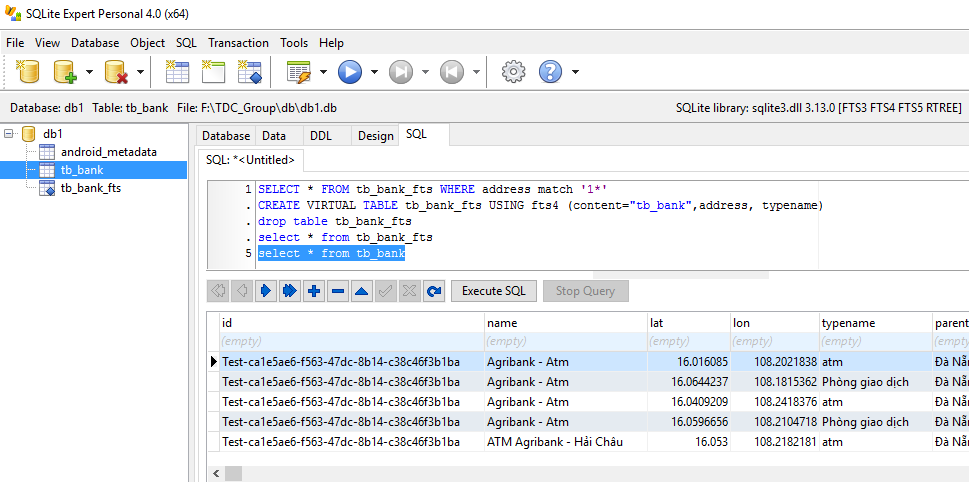Open the Object menu
The image size is (969, 482).
(148, 43)
